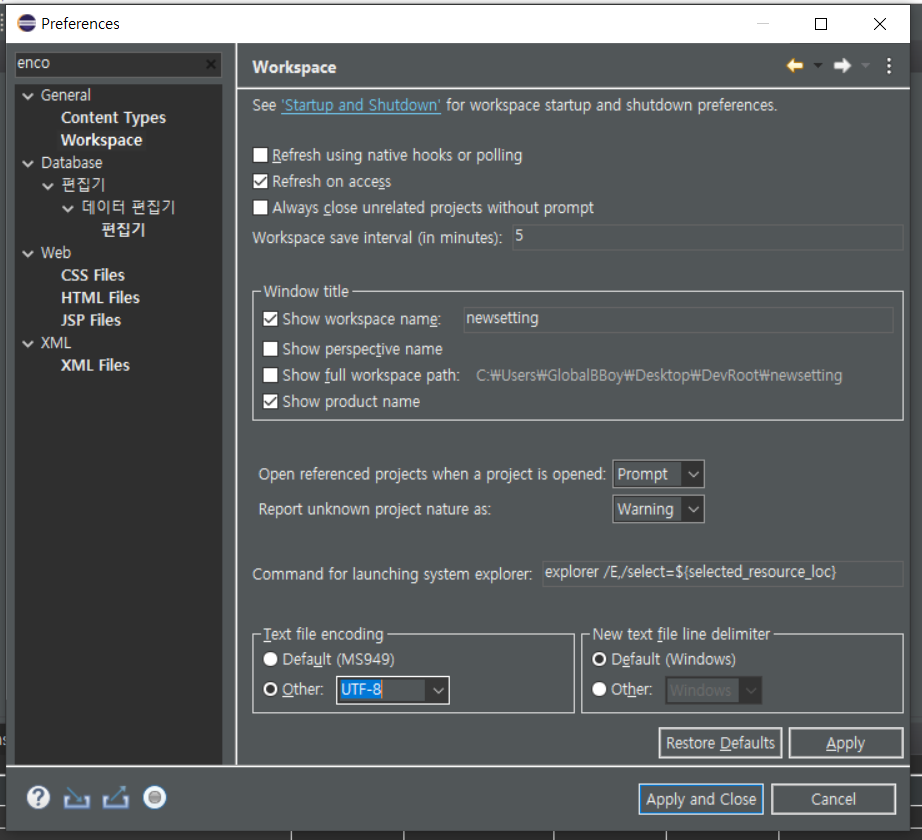
Task: Open the view menu (three dots)
Action: pos(888,66)
